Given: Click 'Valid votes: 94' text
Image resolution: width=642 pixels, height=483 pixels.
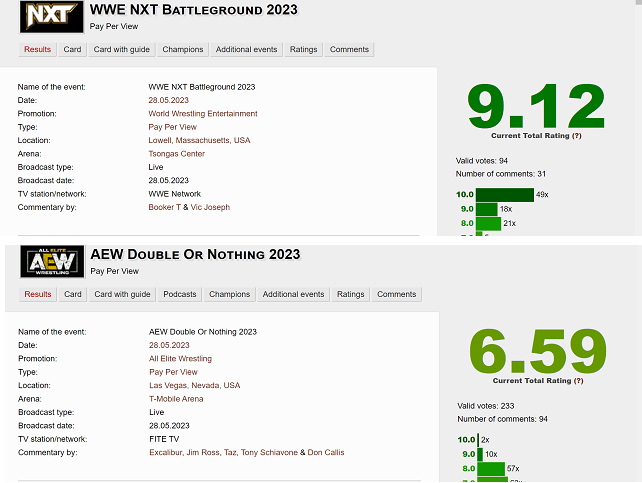Looking at the screenshot, I should tap(482, 161).
